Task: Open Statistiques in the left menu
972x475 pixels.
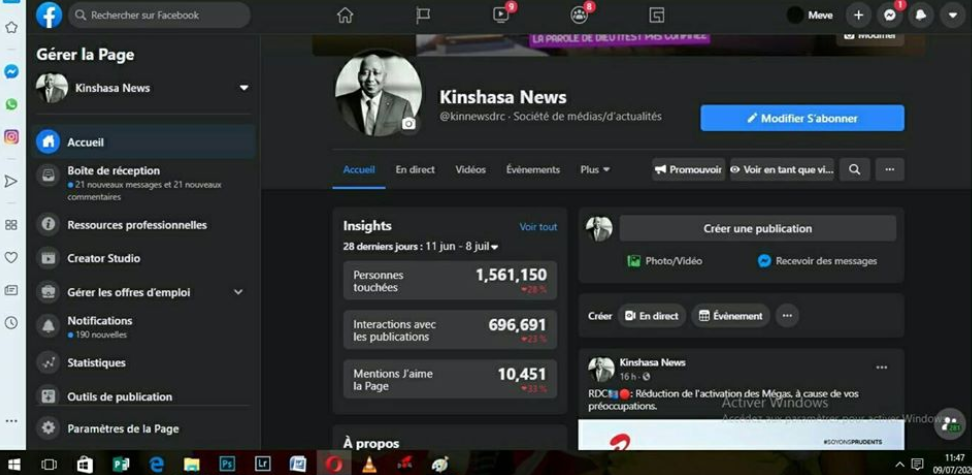Action: tap(143, 362)
